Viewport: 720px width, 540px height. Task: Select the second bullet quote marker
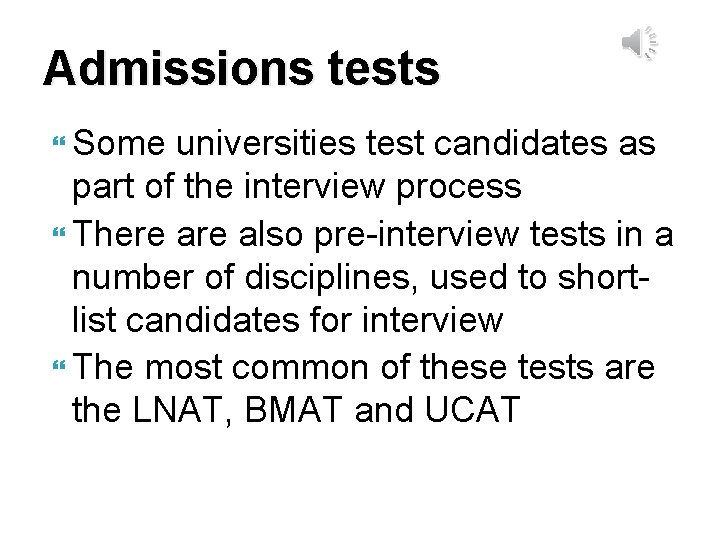59,232
